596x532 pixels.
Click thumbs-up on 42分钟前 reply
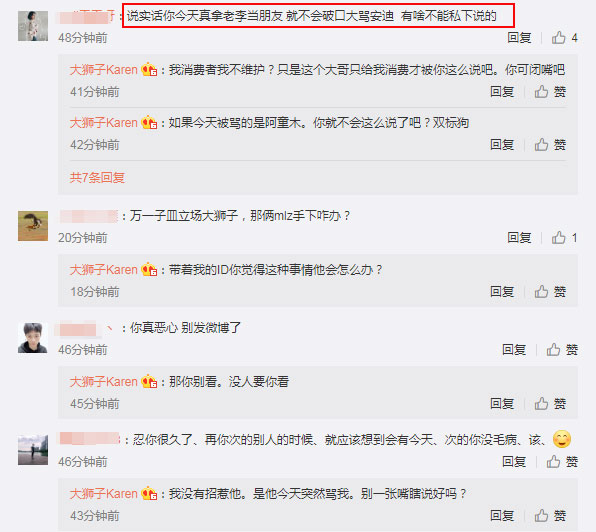[541, 144]
